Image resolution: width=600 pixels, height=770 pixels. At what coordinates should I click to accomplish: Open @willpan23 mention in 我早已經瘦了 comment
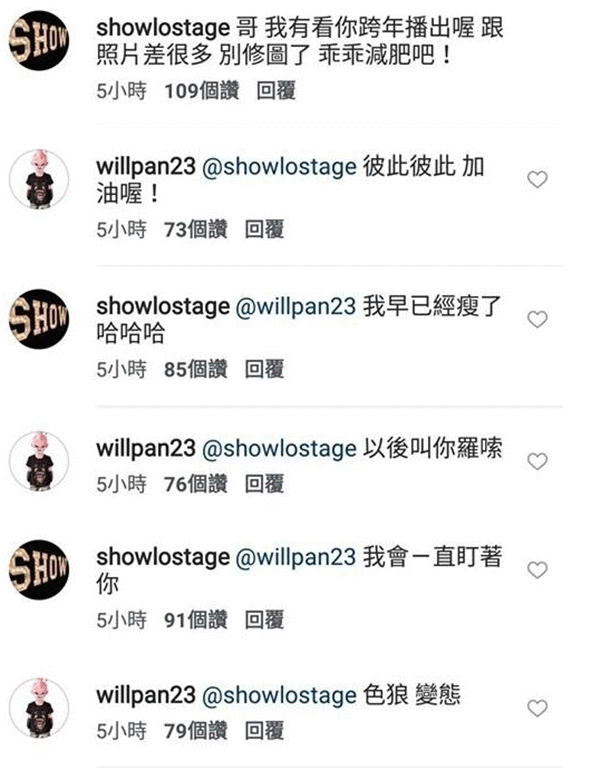pyautogui.click(x=296, y=306)
